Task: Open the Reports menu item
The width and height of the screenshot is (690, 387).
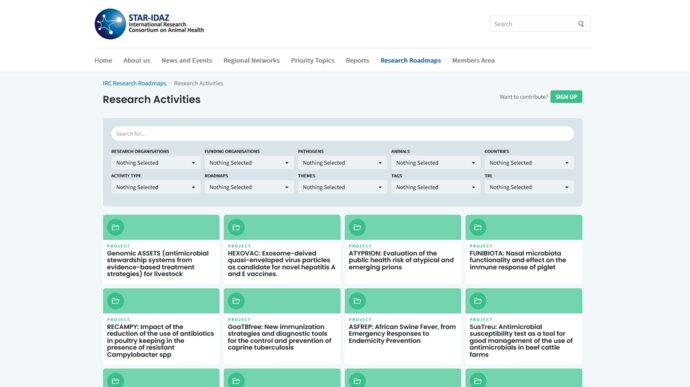Action: [x=357, y=60]
